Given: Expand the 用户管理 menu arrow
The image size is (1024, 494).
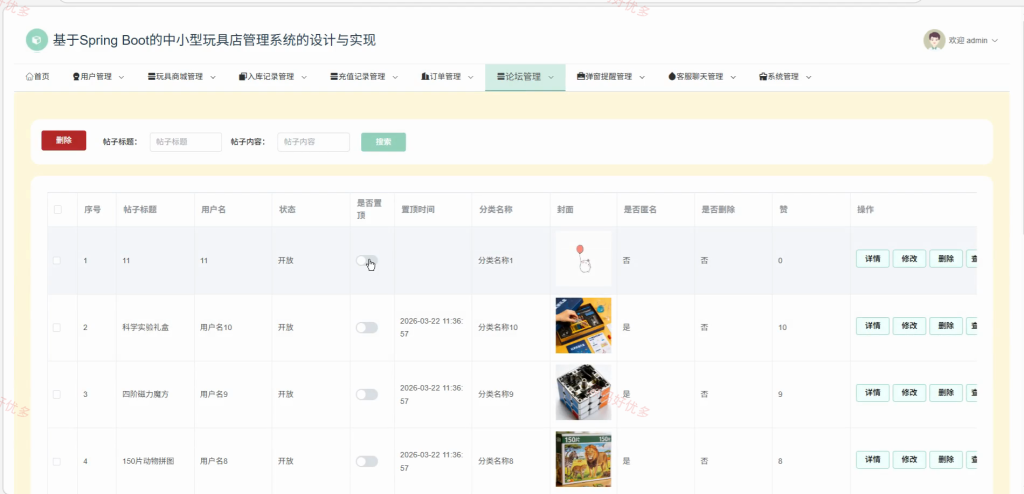Looking at the screenshot, I should (x=121, y=77).
